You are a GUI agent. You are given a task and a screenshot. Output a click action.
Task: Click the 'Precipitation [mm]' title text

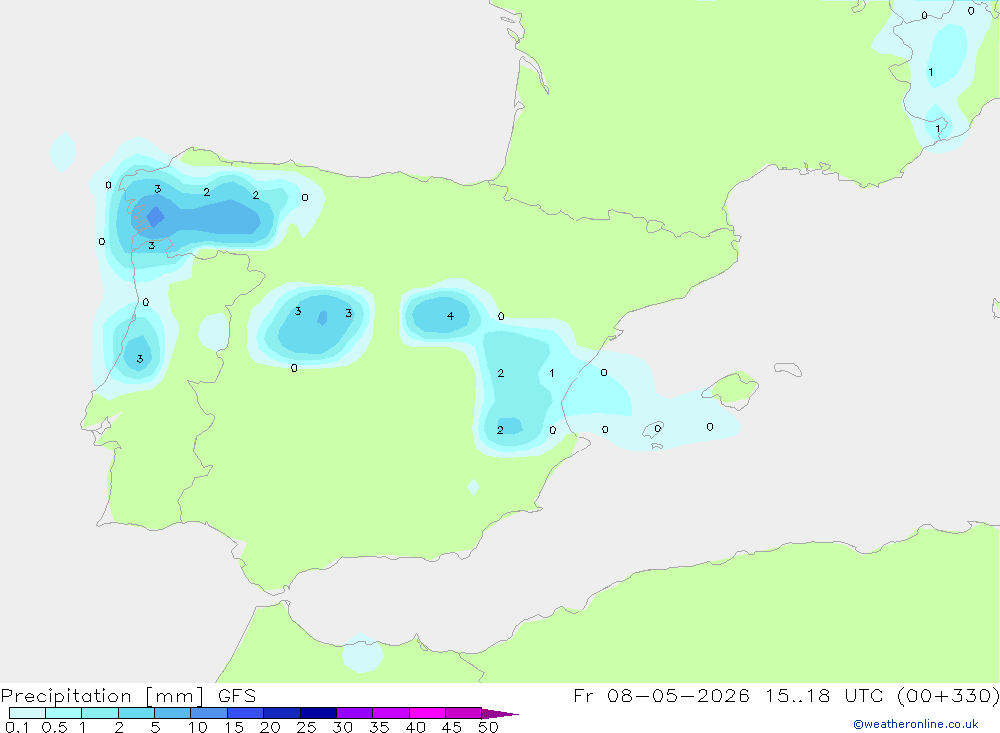click(x=103, y=696)
